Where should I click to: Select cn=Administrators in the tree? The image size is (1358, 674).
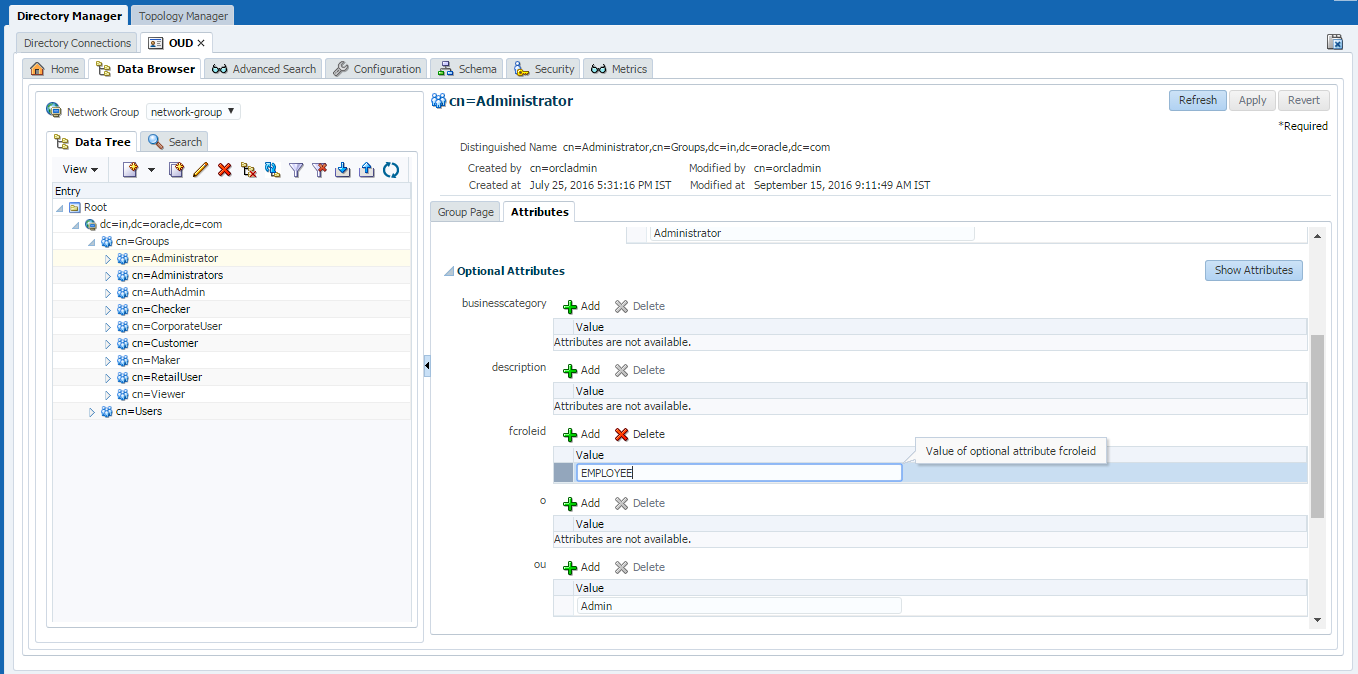(x=177, y=276)
